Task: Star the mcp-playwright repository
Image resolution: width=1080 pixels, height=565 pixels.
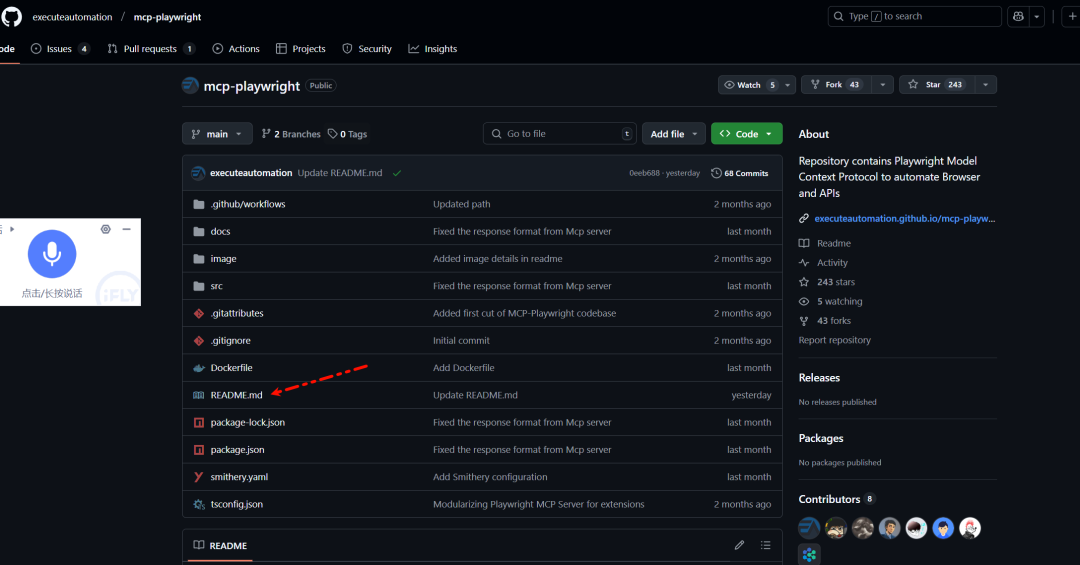Action: [935, 85]
